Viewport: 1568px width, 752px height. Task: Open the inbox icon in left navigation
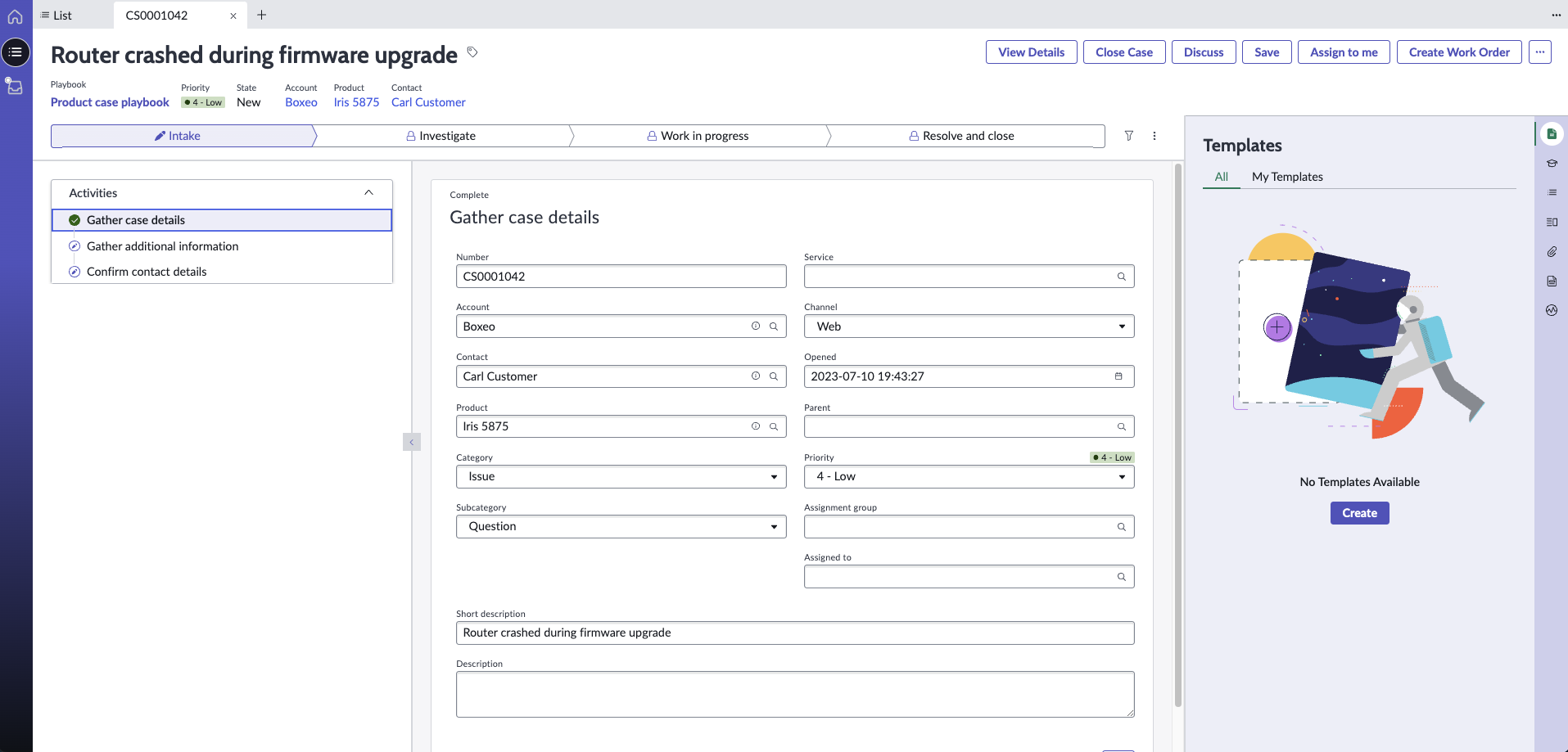(14, 86)
